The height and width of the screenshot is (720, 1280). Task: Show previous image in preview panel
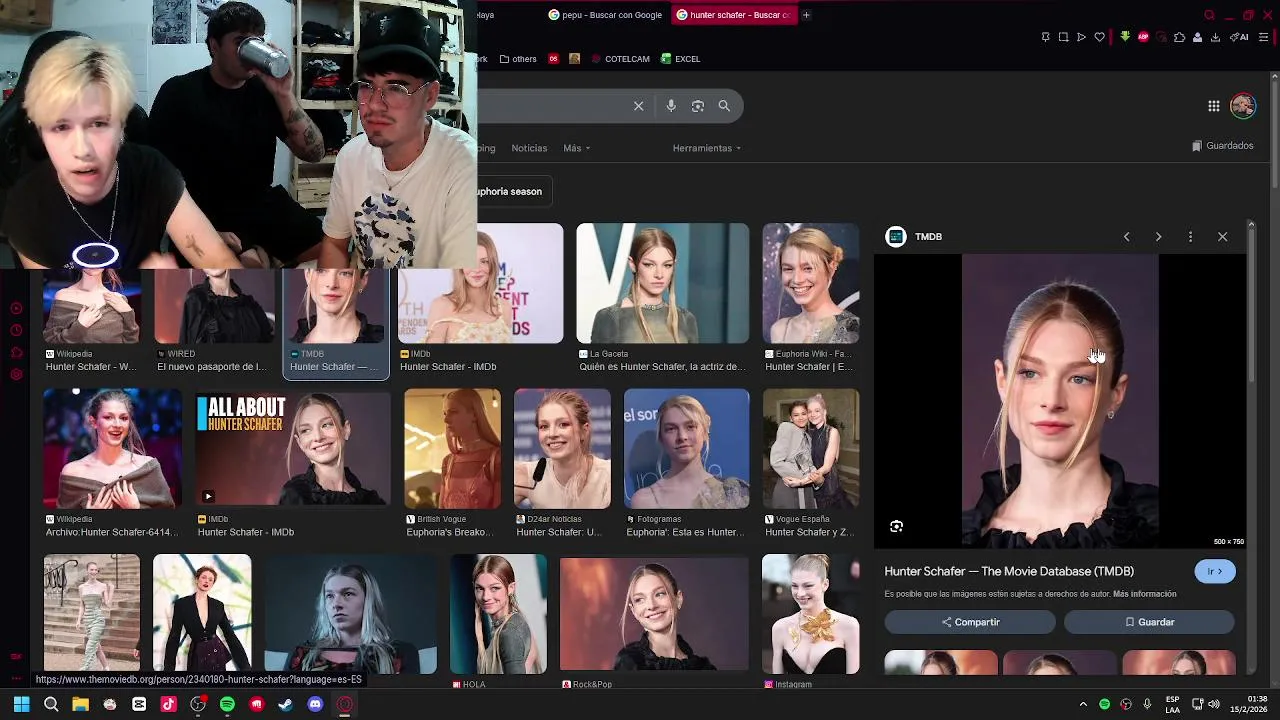click(x=1127, y=237)
